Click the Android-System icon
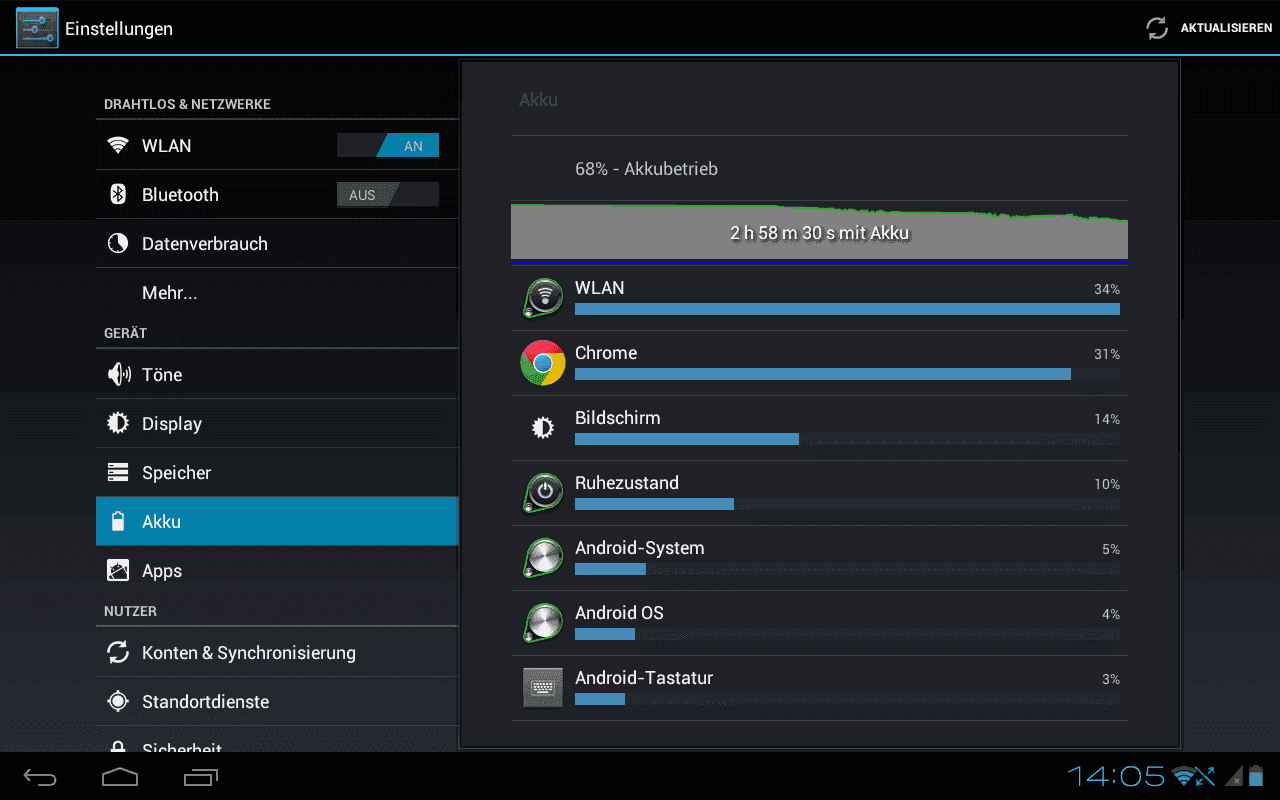1280x800 pixels. [543, 558]
